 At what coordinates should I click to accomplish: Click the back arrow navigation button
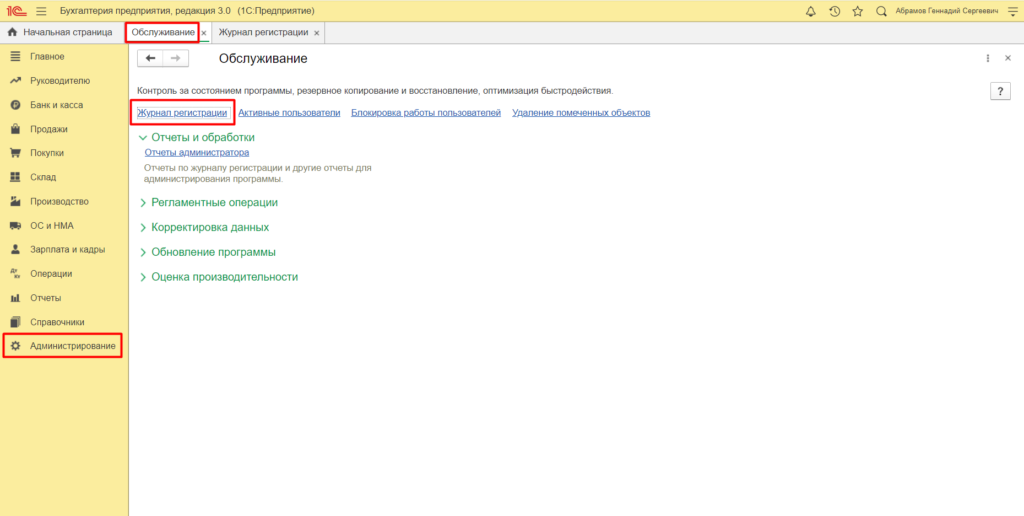coord(151,59)
